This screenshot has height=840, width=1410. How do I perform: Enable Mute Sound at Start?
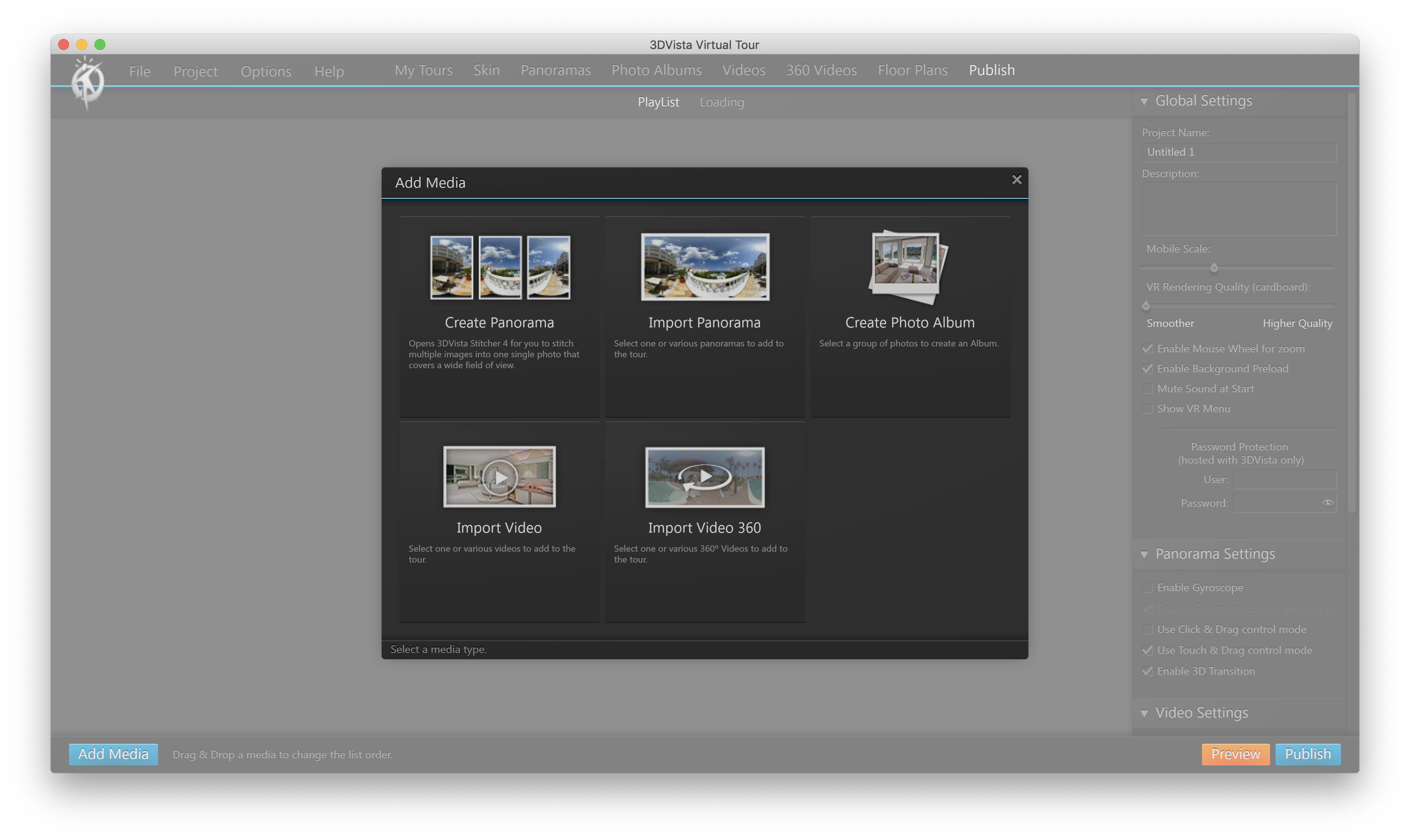coord(1148,388)
